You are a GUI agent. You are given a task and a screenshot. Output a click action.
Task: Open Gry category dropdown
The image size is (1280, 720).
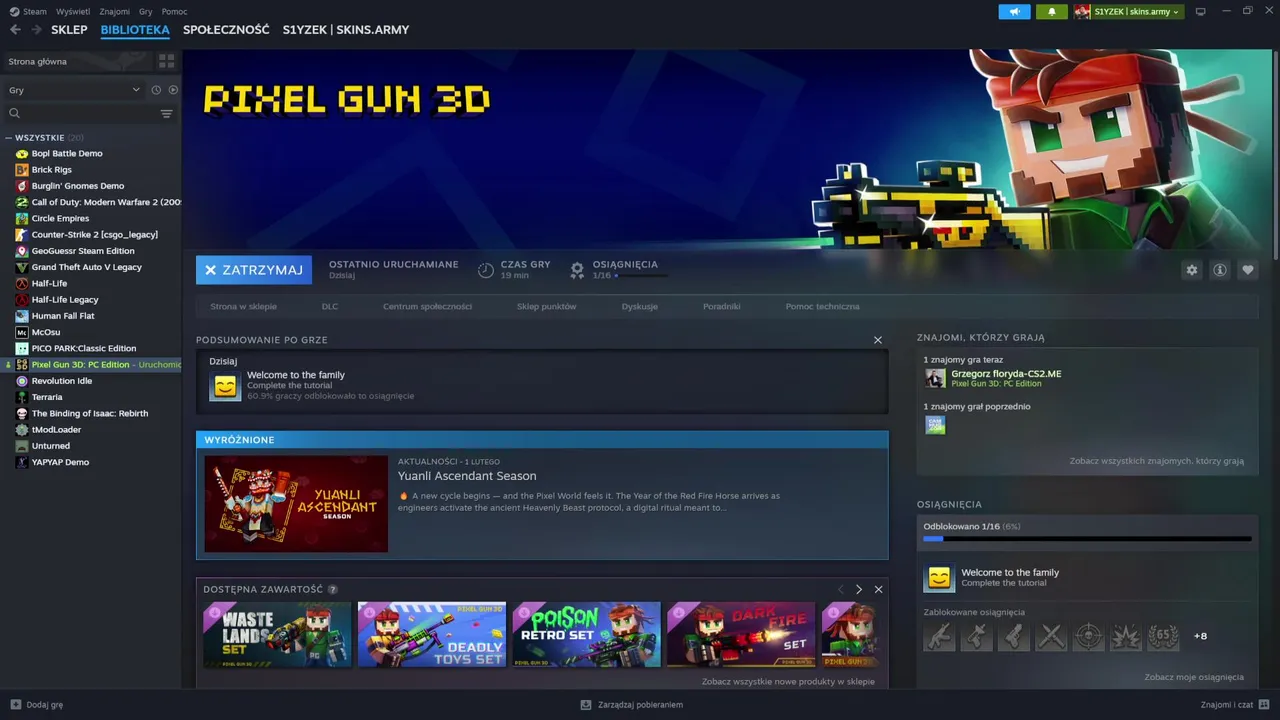[x=74, y=90]
